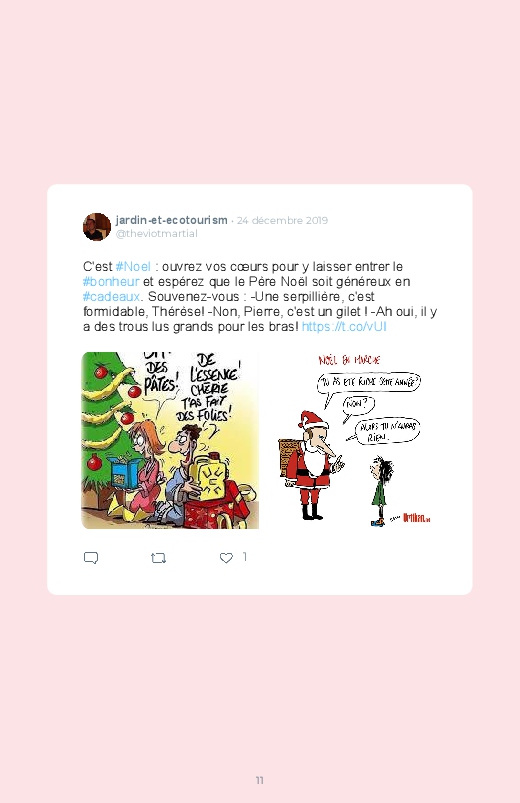Click the "Noël en marche" cartoon title
The height and width of the screenshot is (803, 520).
tap(349, 361)
